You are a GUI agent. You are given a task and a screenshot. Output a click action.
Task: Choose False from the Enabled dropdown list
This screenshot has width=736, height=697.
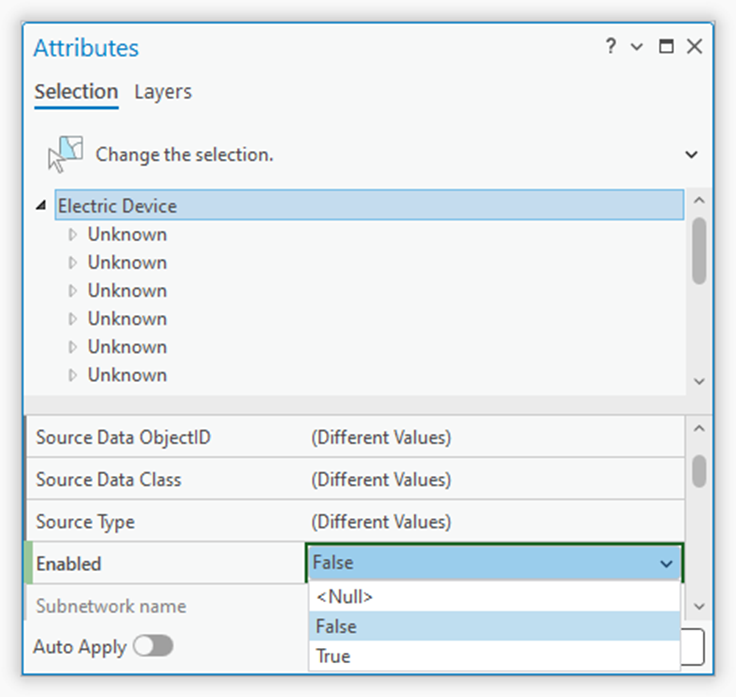(x=495, y=626)
